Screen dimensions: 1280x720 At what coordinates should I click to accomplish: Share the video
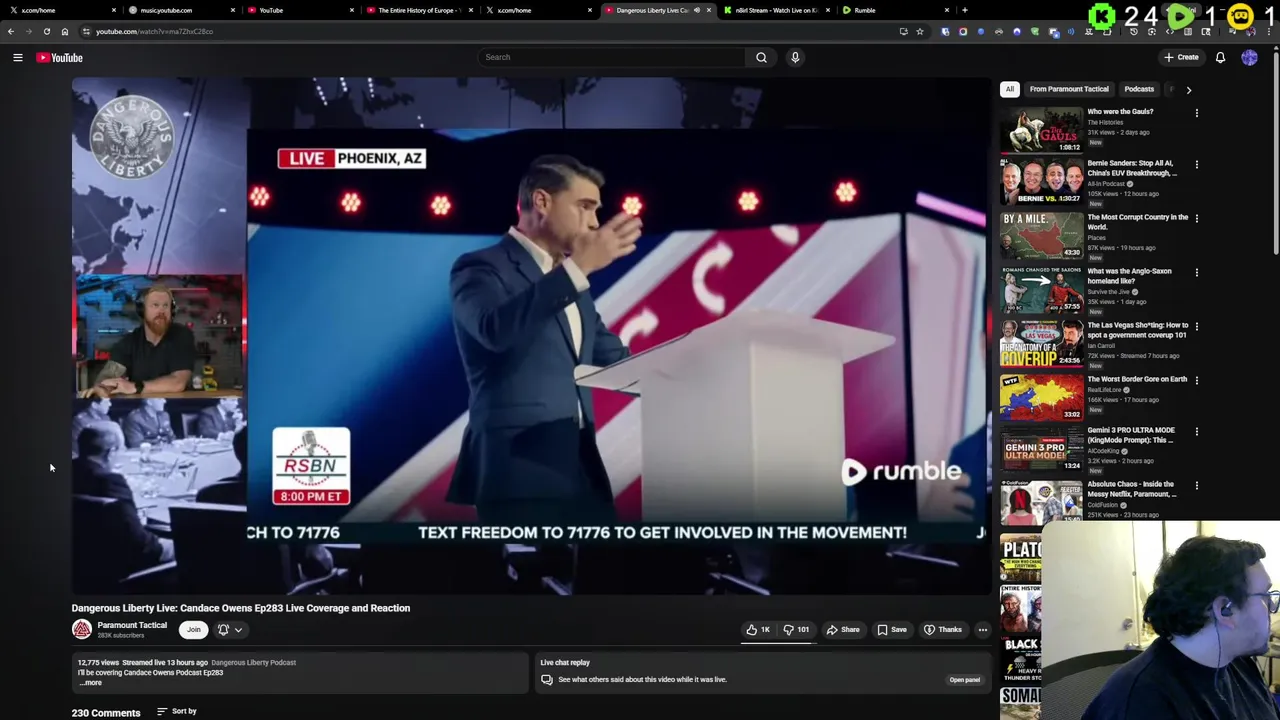pyautogui.click(x=843, y=629)
